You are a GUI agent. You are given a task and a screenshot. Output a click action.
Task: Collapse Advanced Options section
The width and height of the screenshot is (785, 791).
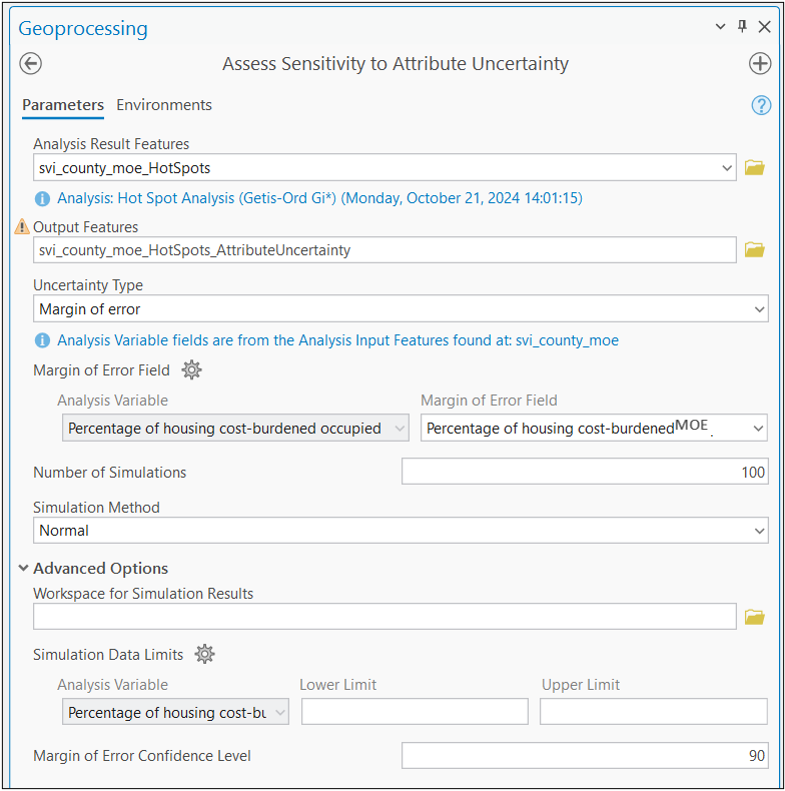23,568
